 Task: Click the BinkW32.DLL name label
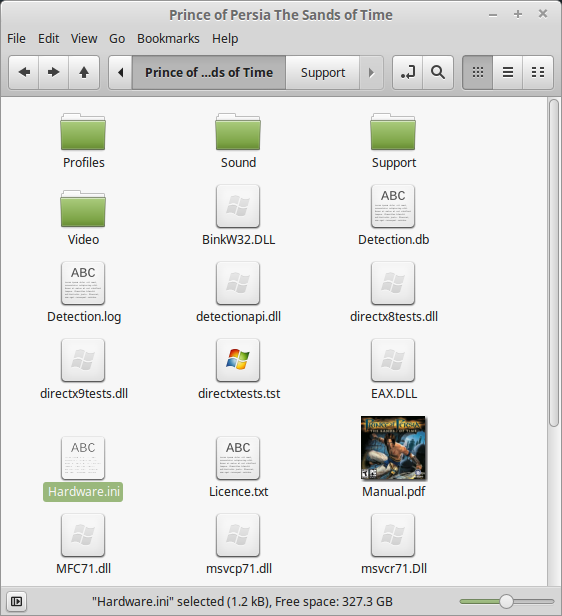coord(238,240)
